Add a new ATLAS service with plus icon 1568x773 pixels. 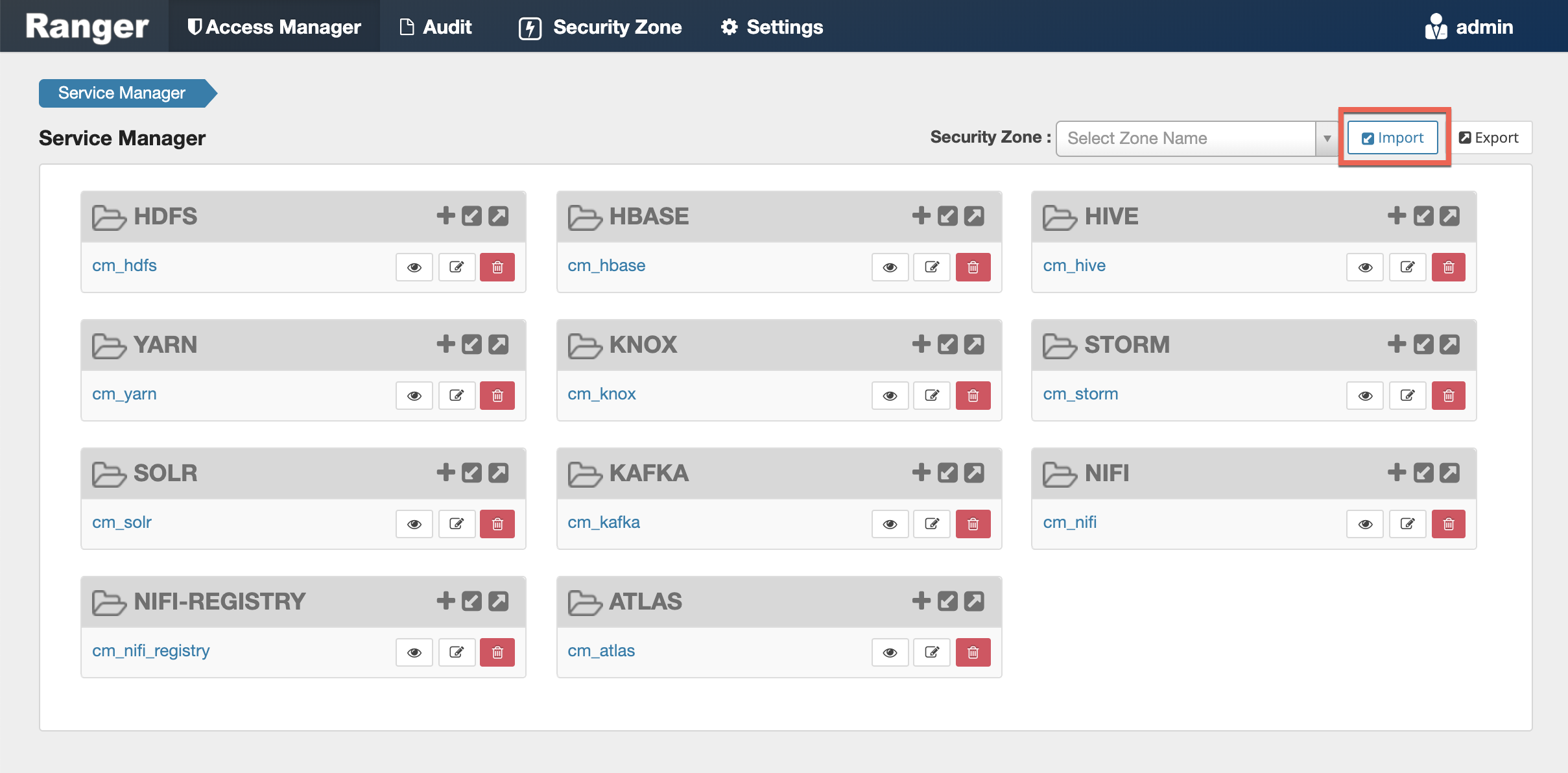pyautogui.click(x=921, y=601)
